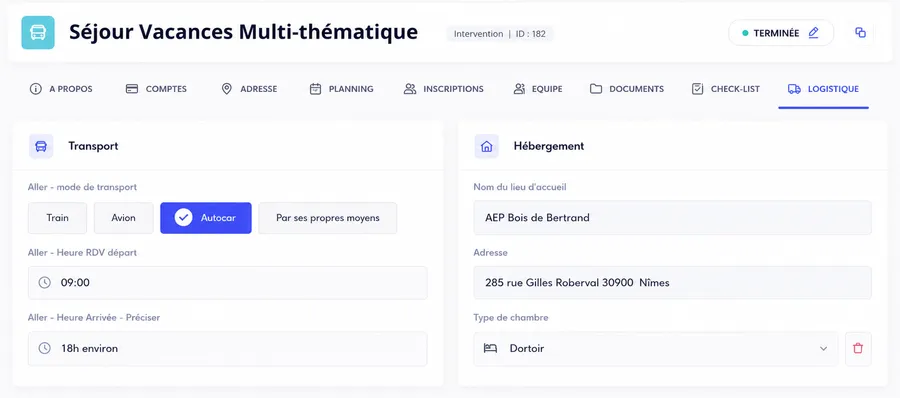Click the Aller - Heure RDV départ label

82,253
